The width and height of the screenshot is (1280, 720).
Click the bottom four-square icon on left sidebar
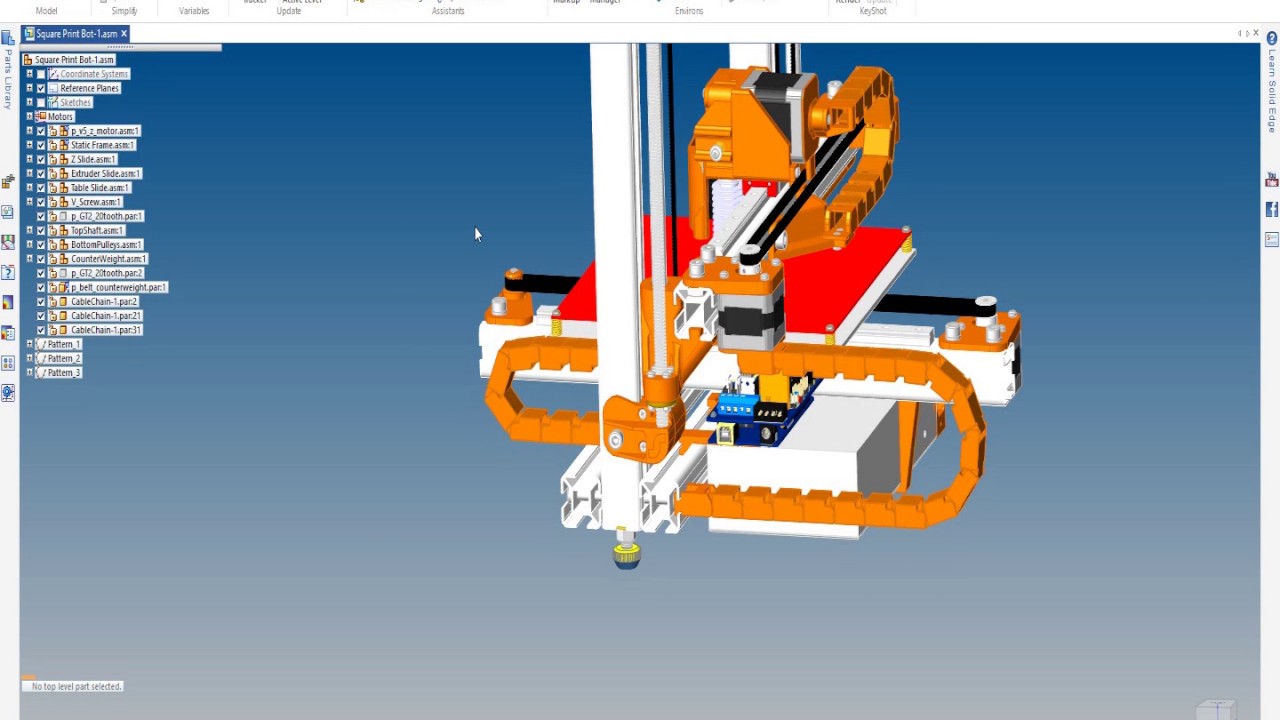coord(8,363)
